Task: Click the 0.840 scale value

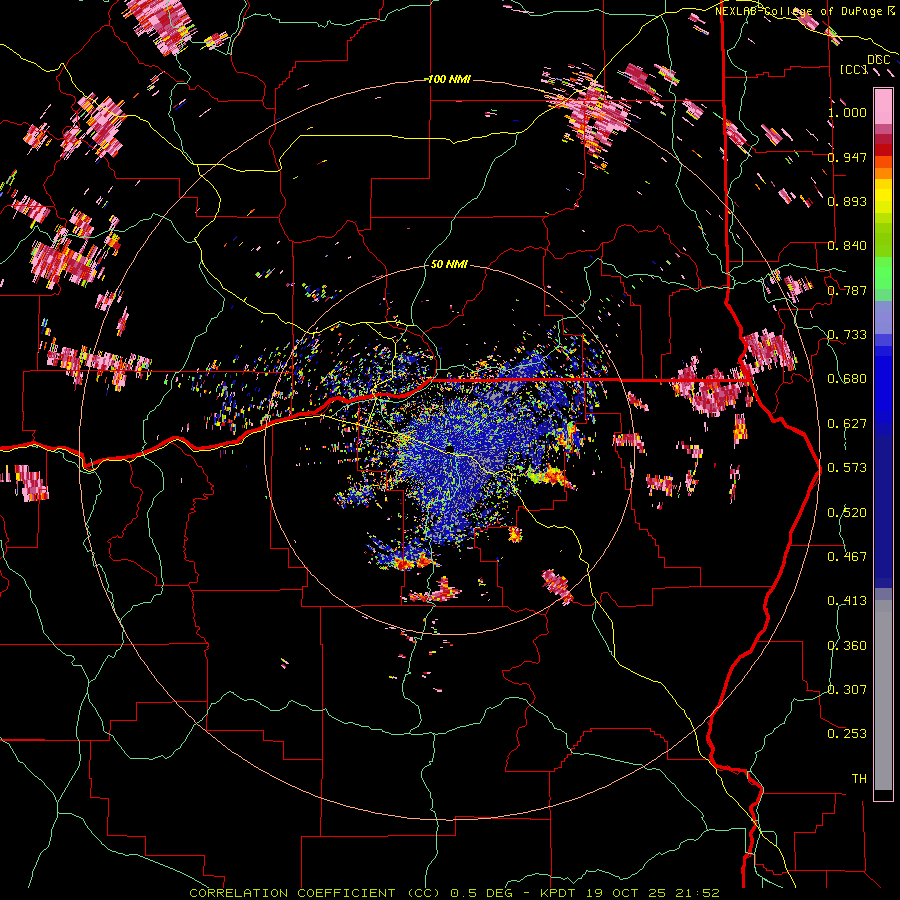Action: coord(847,246)
